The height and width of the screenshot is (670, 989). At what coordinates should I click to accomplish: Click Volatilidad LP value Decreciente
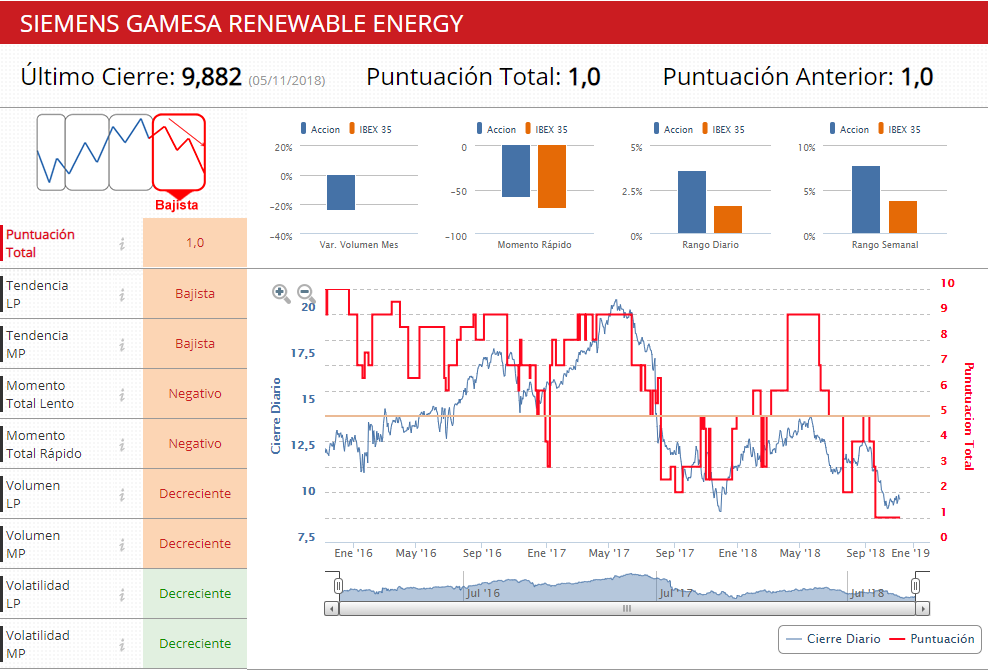coord(195,594)
